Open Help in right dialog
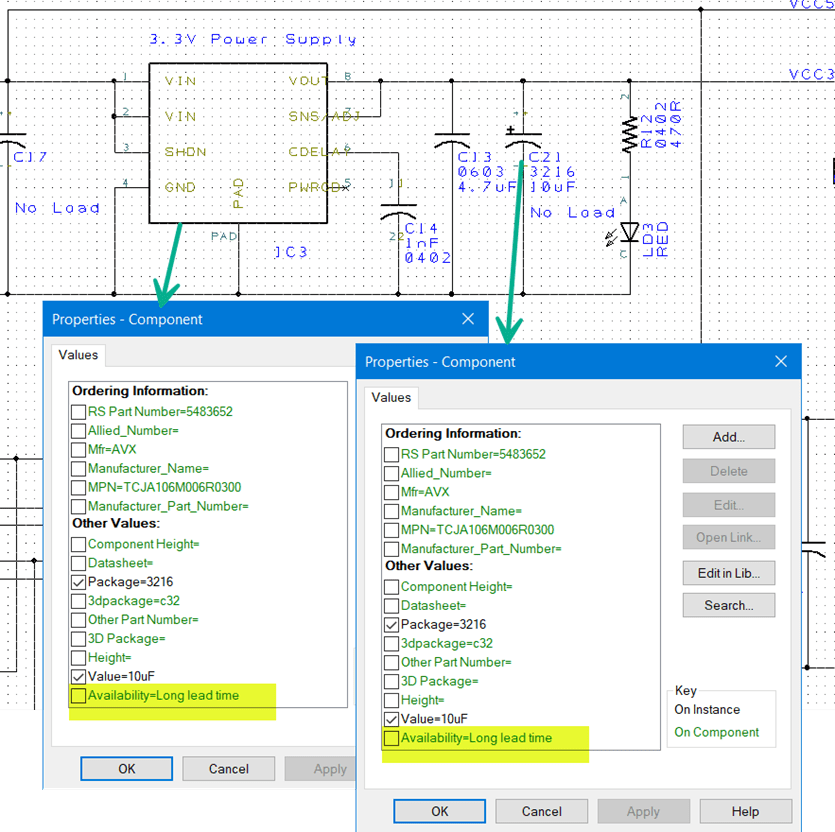The image size is (835, 832). (x=746, y=811)
